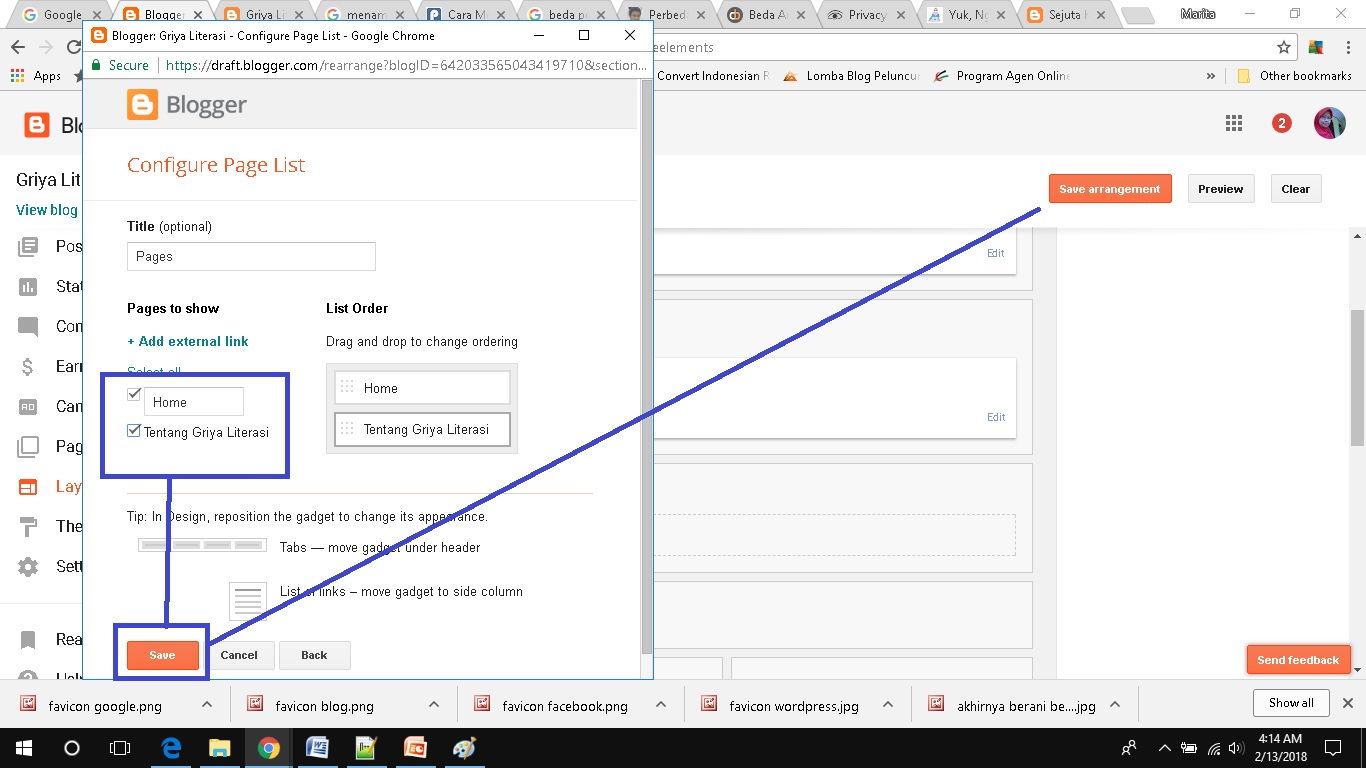Viewport: 1366px width, 768px height.
Task: Launch Chrome from the Windows taskbar
Action: 268,747
